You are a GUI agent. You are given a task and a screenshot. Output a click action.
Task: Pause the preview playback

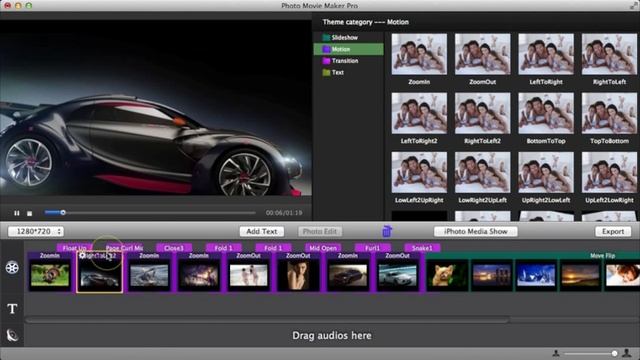click(x=17, y=213)
